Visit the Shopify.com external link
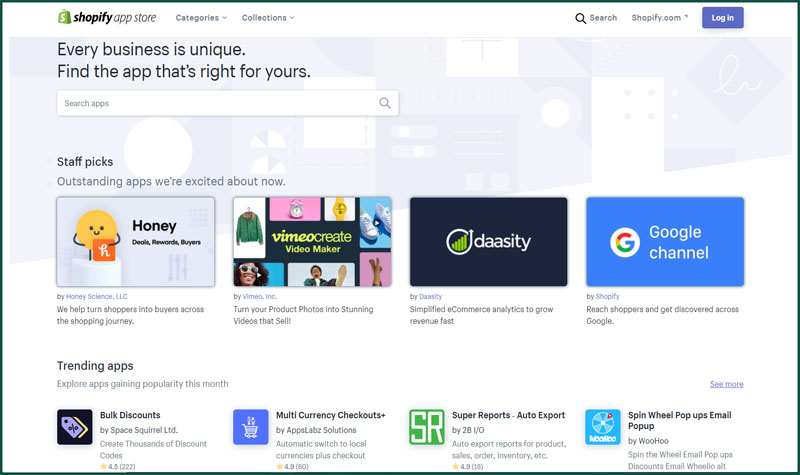Screen dimensions: 800x475 tap(659, 18)
